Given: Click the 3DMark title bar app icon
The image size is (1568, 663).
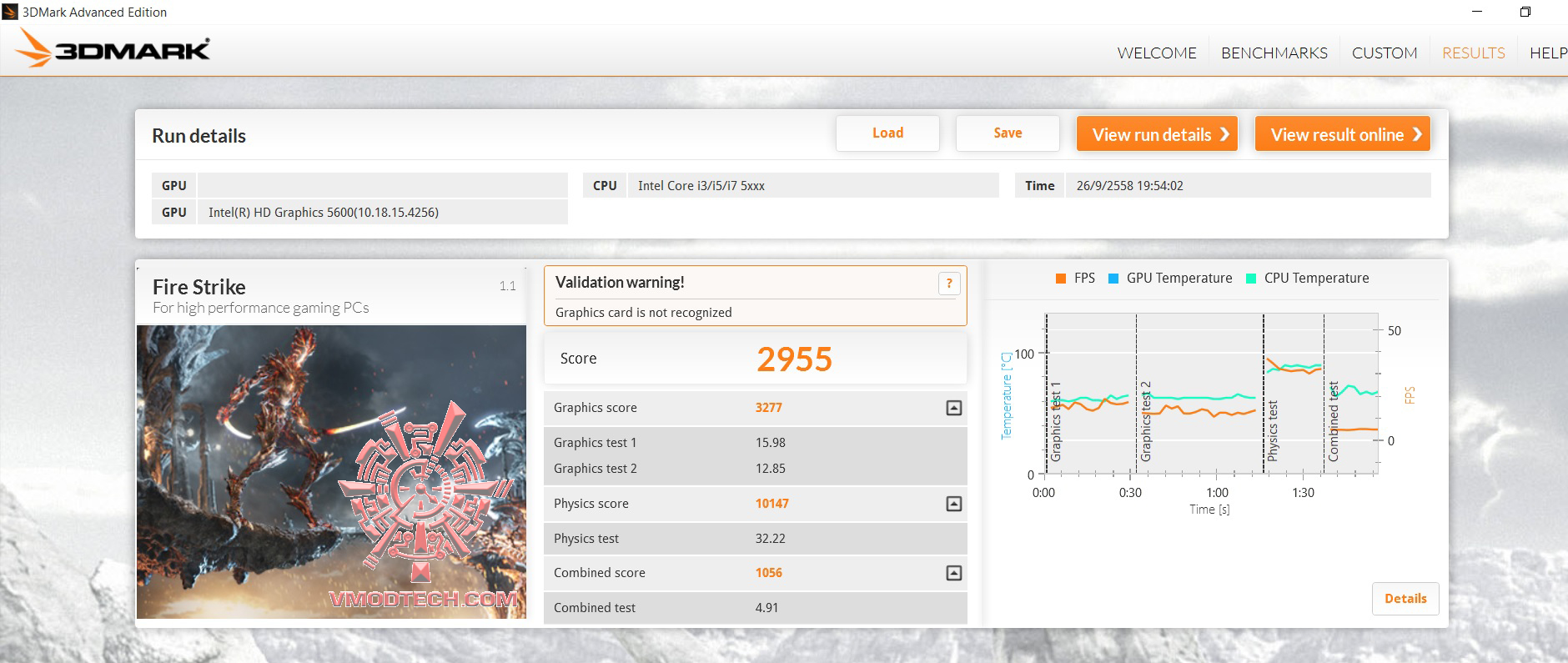Looking at the screenshot, I should (x=11, y=12).
